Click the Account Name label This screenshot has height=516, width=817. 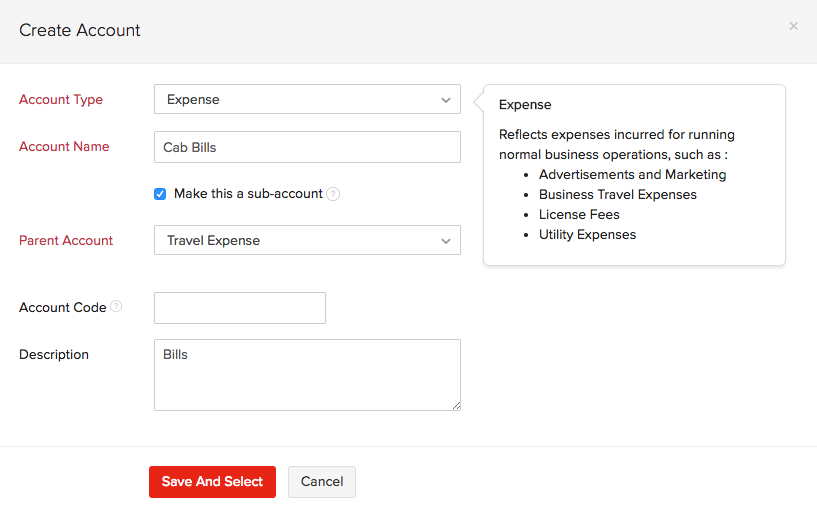64,147
